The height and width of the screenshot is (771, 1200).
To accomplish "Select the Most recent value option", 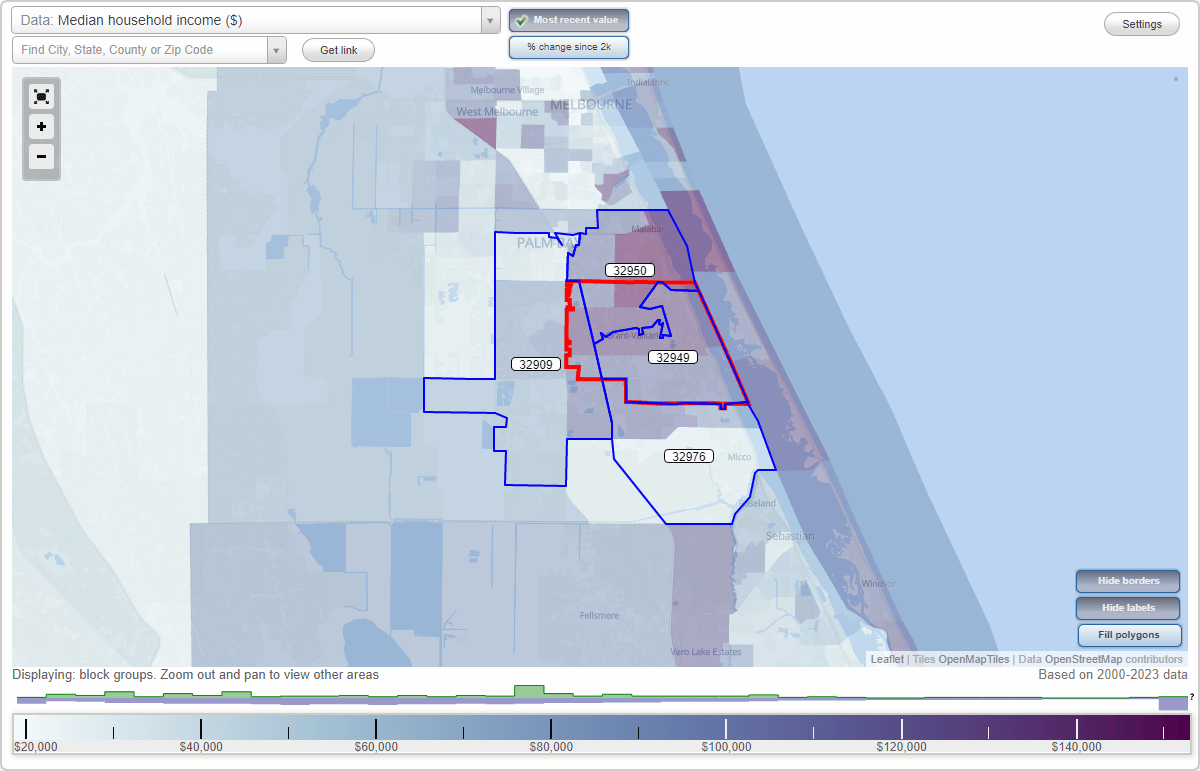I will 569,20.
